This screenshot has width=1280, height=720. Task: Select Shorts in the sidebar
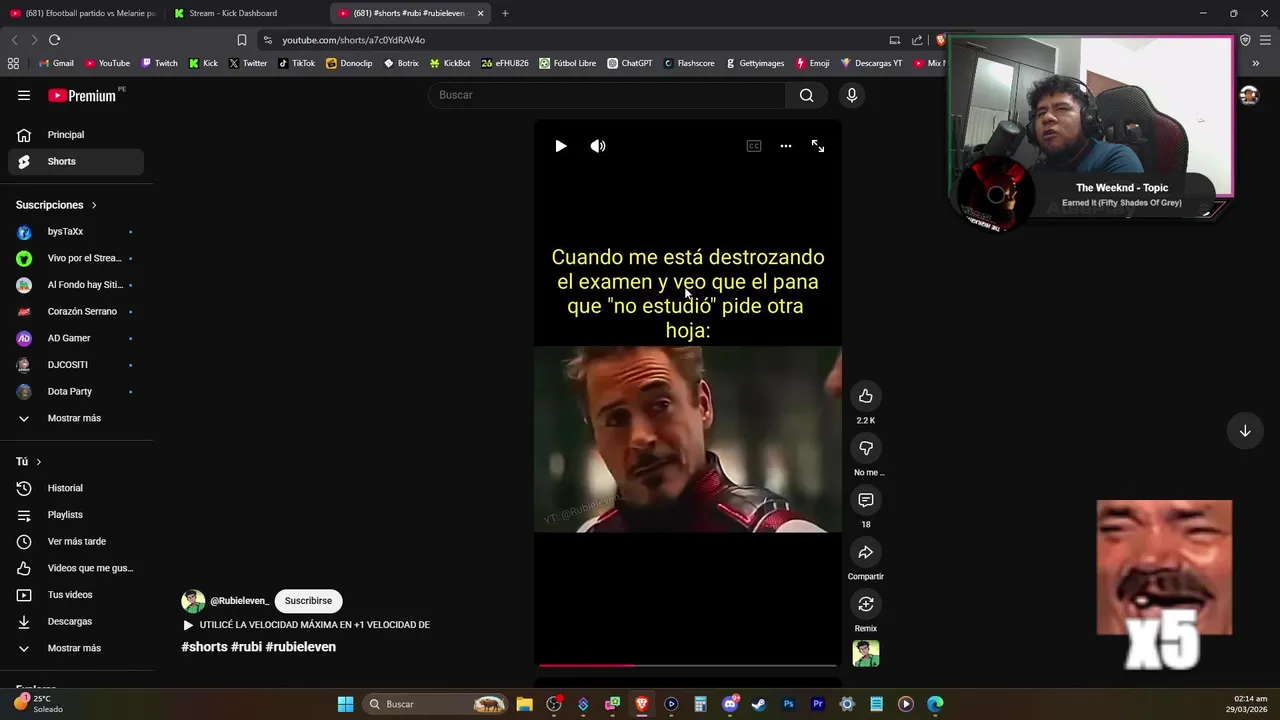pyautogui.click(x=76, y=161)
